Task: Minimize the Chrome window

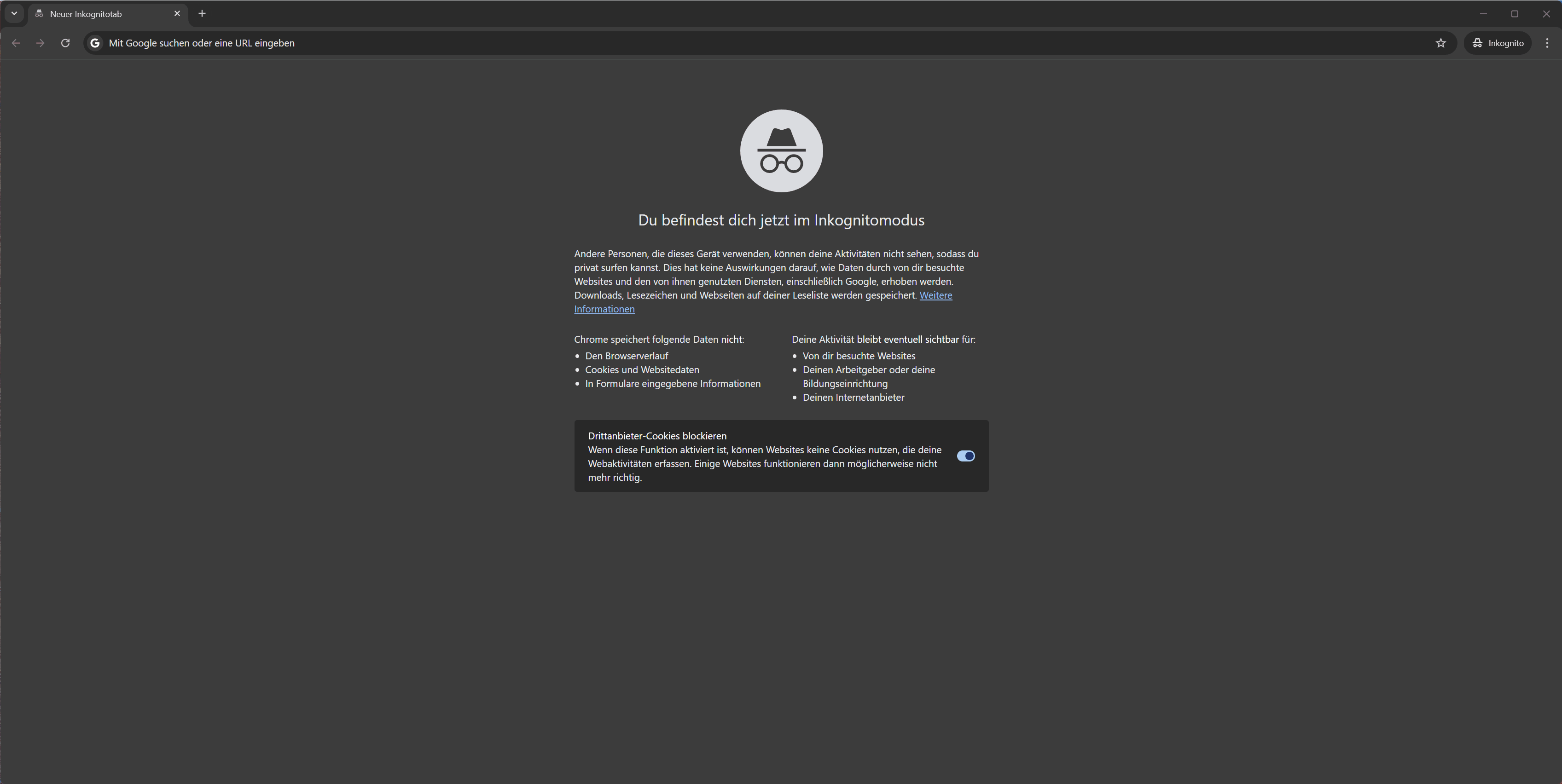Action: pyautogui.click(x=1483, y=13)
